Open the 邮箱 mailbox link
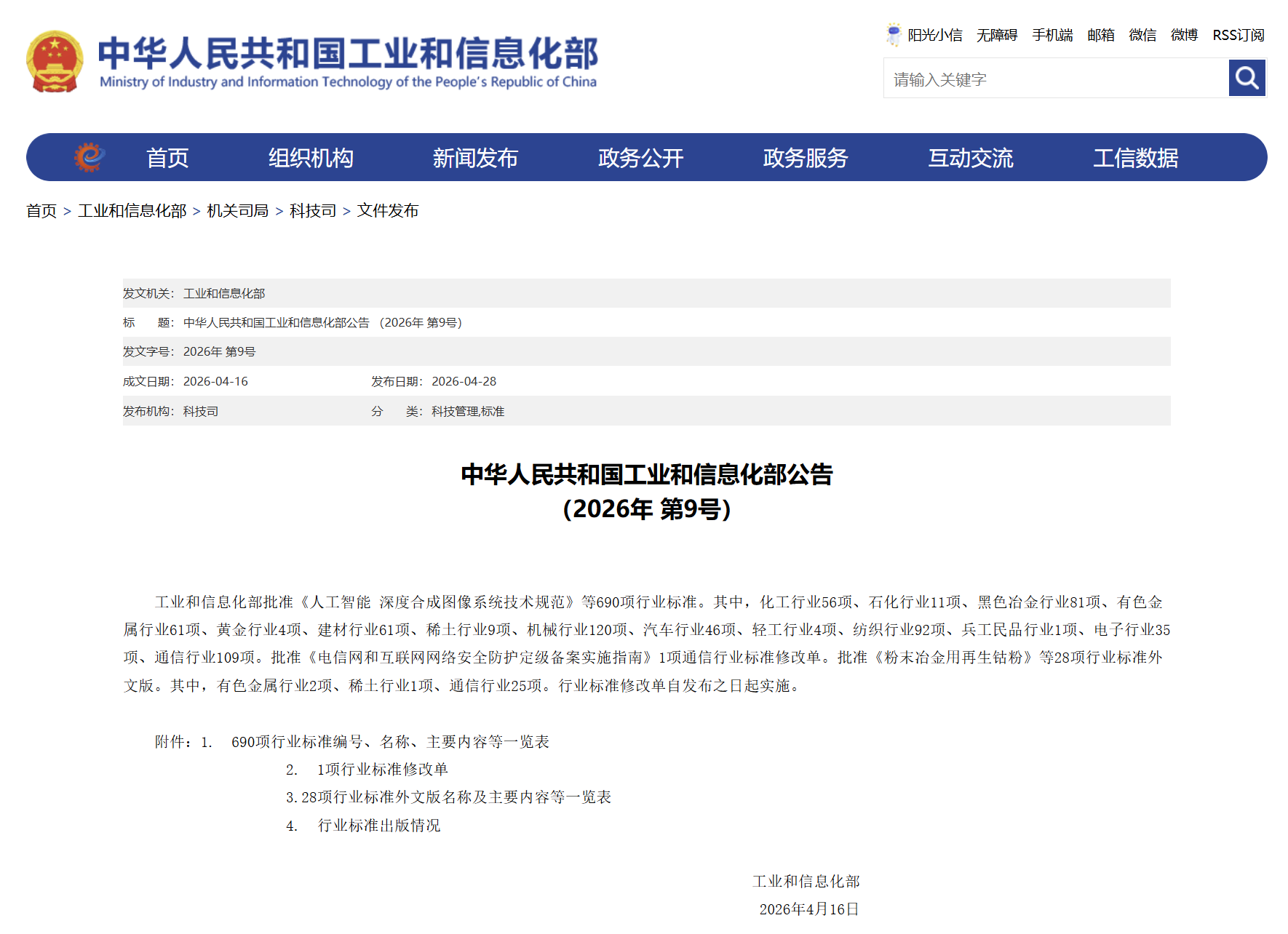Image resolution: width=1288 pixels, height=934 pixels. [1101, 35]
